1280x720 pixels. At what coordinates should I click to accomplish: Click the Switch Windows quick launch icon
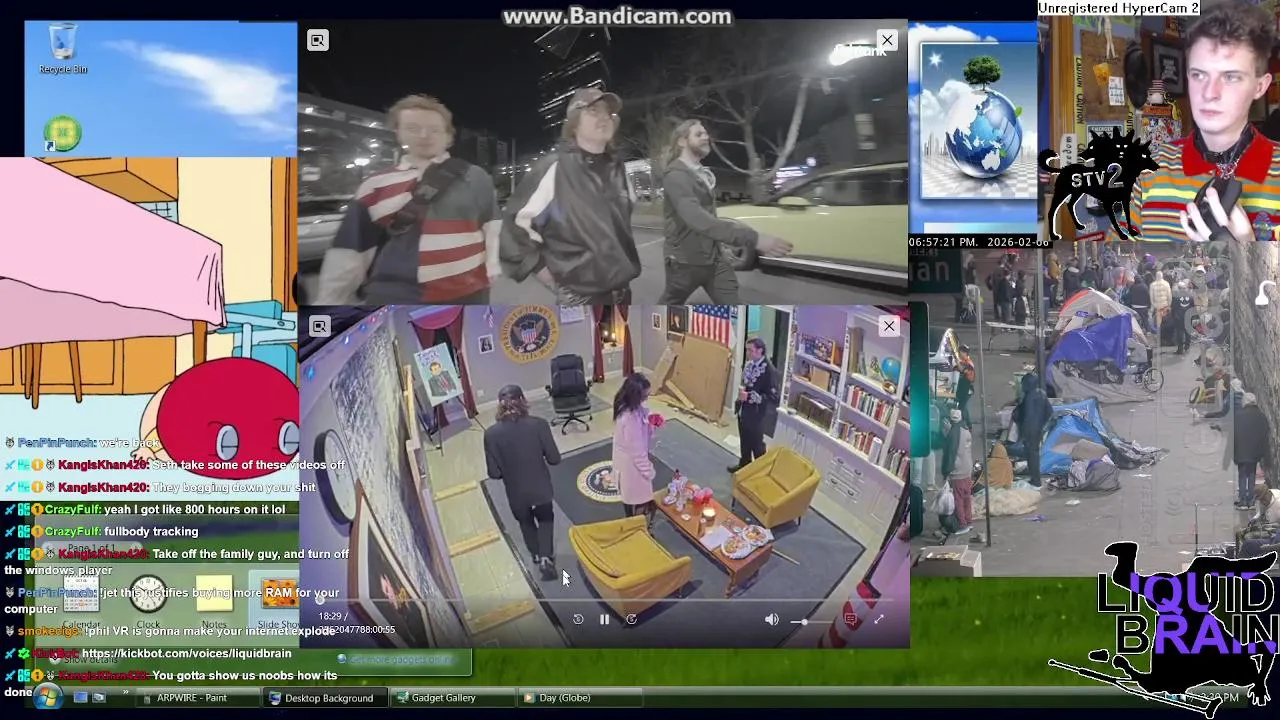coord(99,697)
